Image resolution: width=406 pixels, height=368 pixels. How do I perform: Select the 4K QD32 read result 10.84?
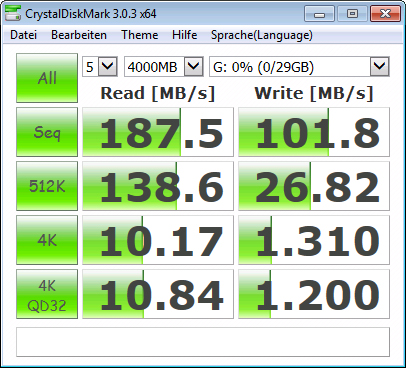(x=158, y=294)
